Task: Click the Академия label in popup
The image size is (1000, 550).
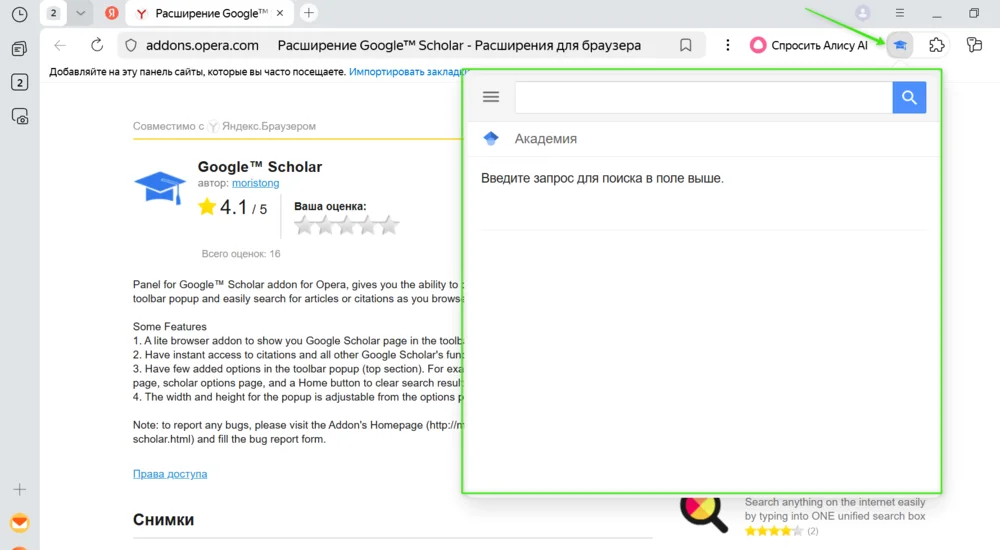Action: [x=545, y=138]
